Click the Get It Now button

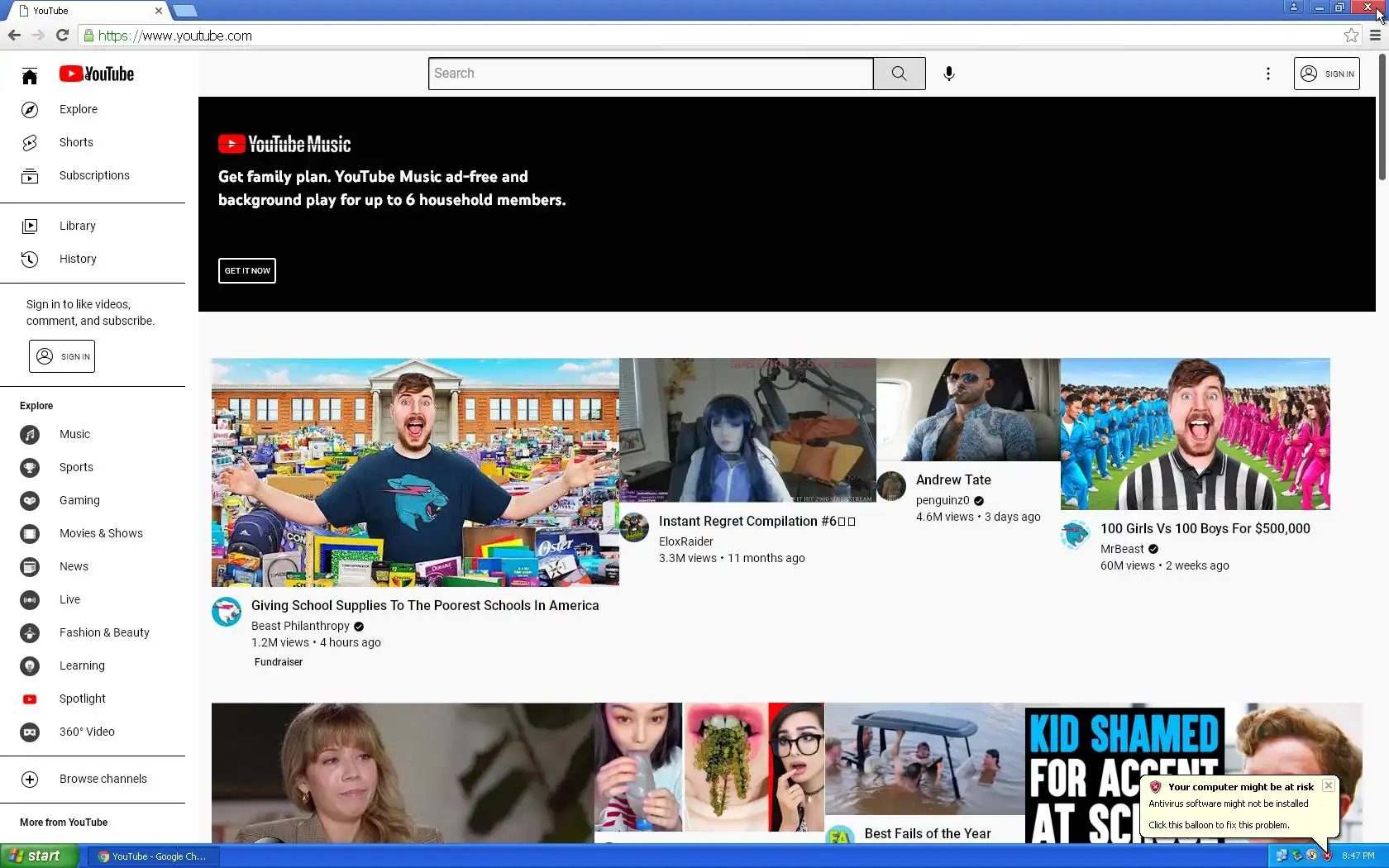point(247,270)
